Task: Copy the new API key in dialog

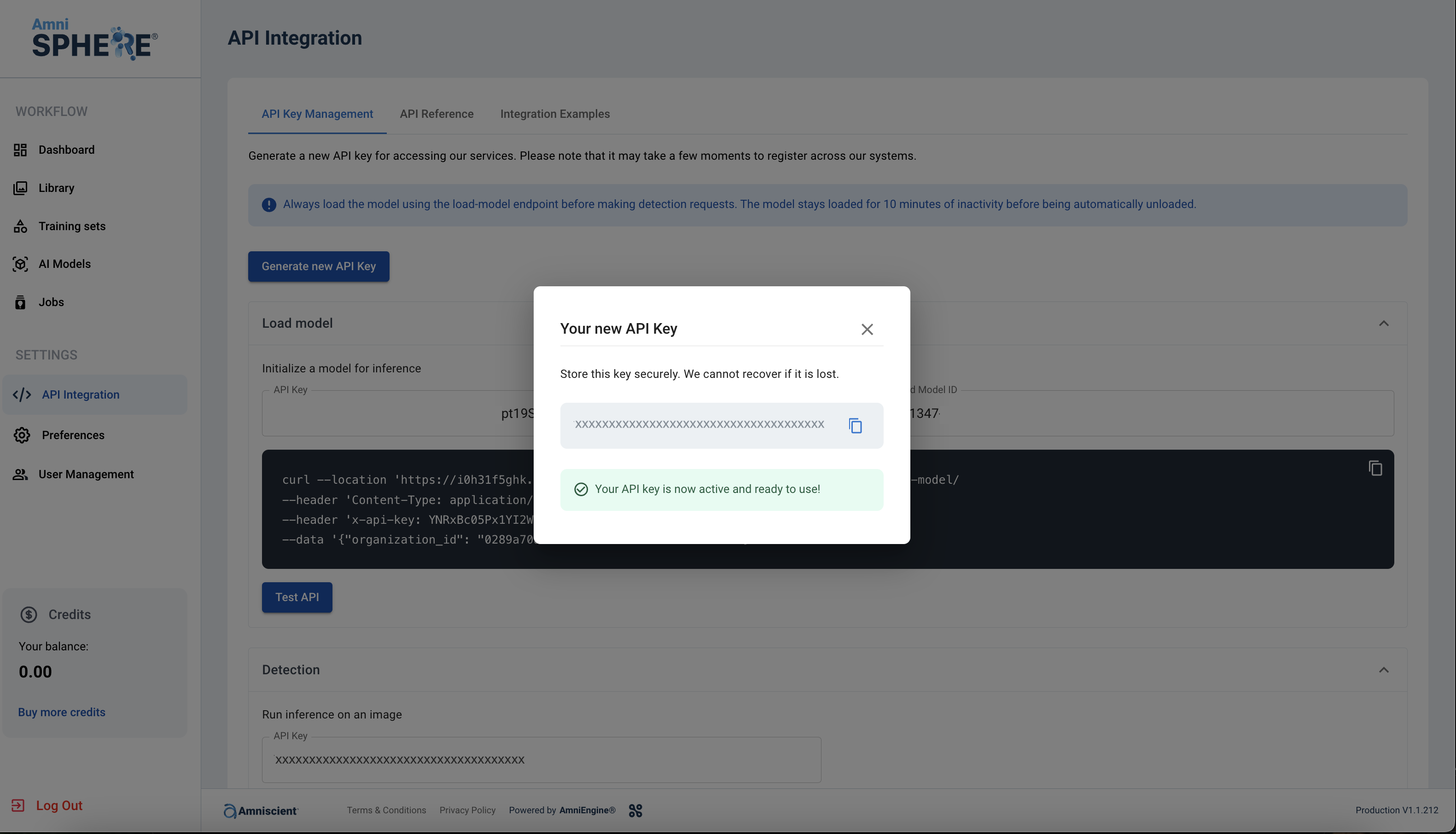Action: pos(855,426)
